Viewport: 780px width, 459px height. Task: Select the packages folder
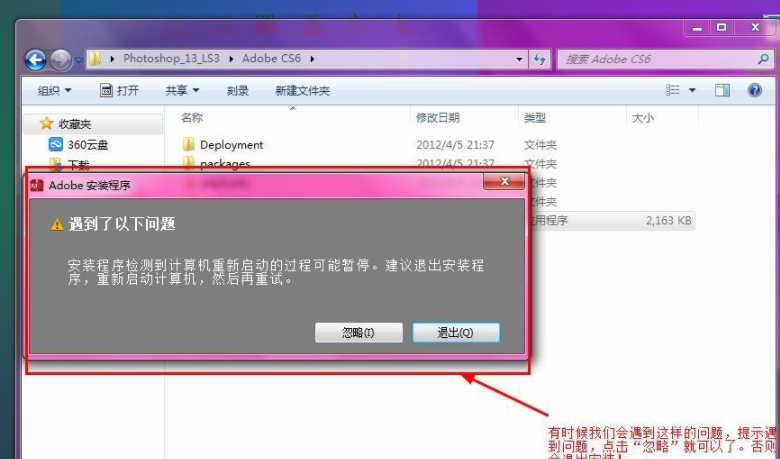(225, 163)
